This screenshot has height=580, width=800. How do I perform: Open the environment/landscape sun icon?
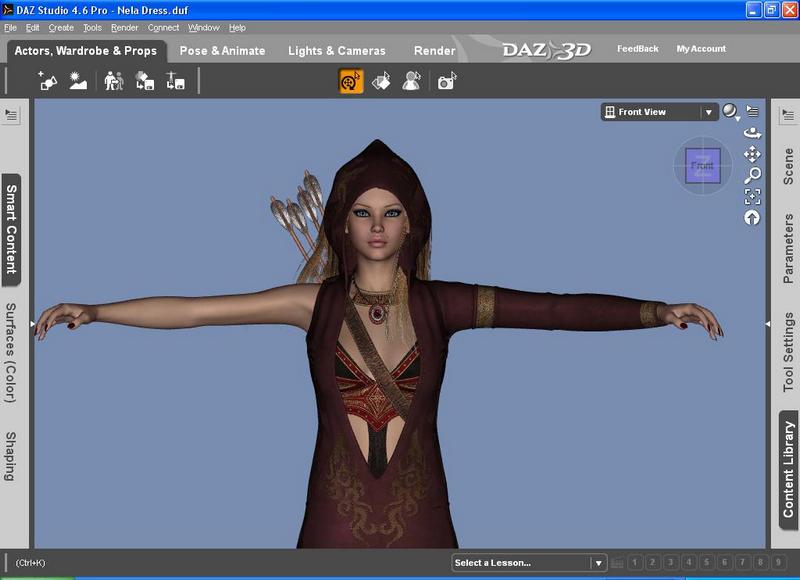coord(78,81)
